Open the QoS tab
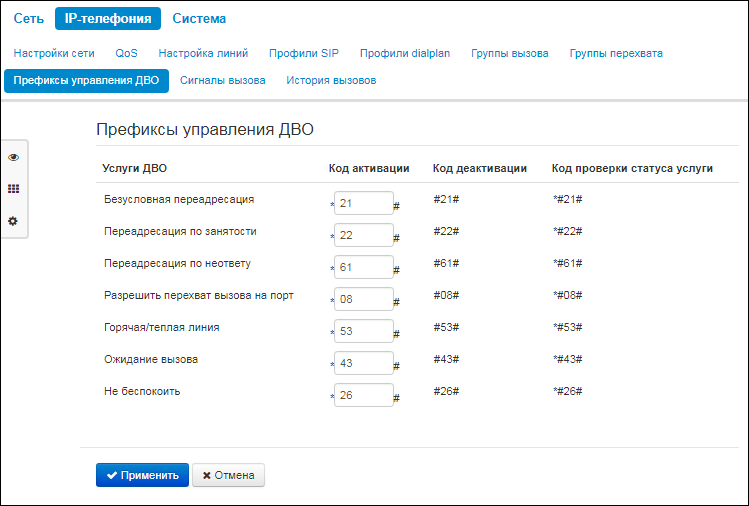The image size is (749, 506). pyautogui.click(x=127, y=53)
